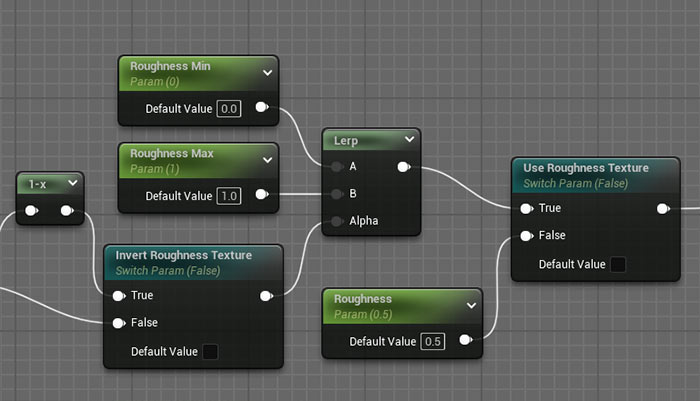Click the Roughness Min output pin

coord(262,108)
